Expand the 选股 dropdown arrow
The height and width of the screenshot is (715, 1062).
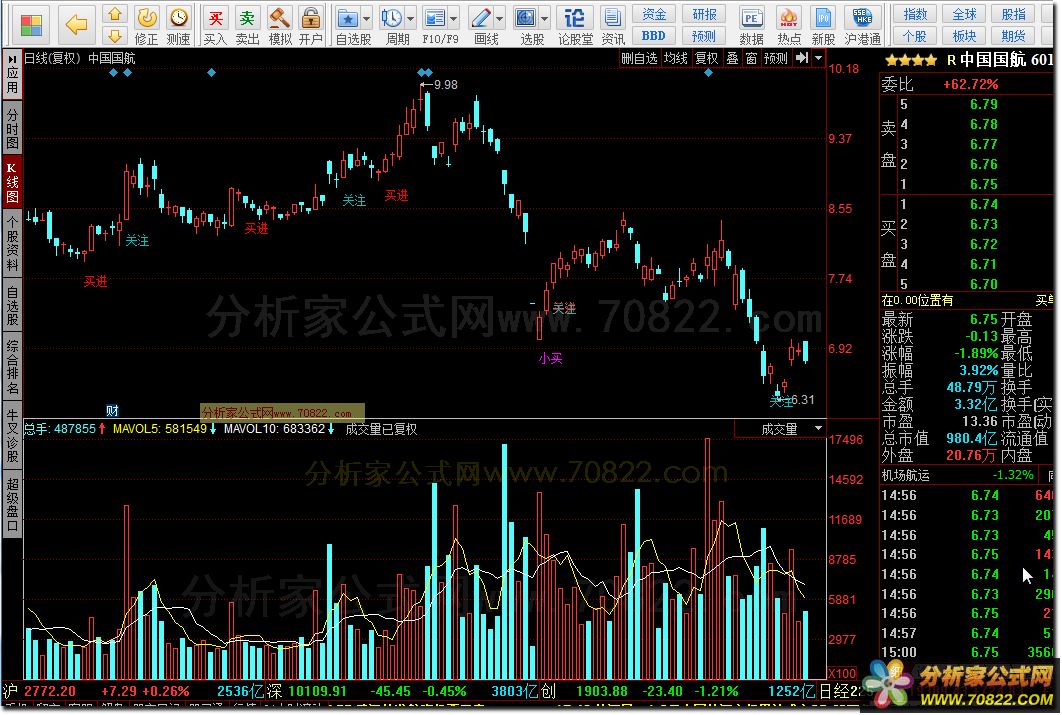[x=545, y=18]
